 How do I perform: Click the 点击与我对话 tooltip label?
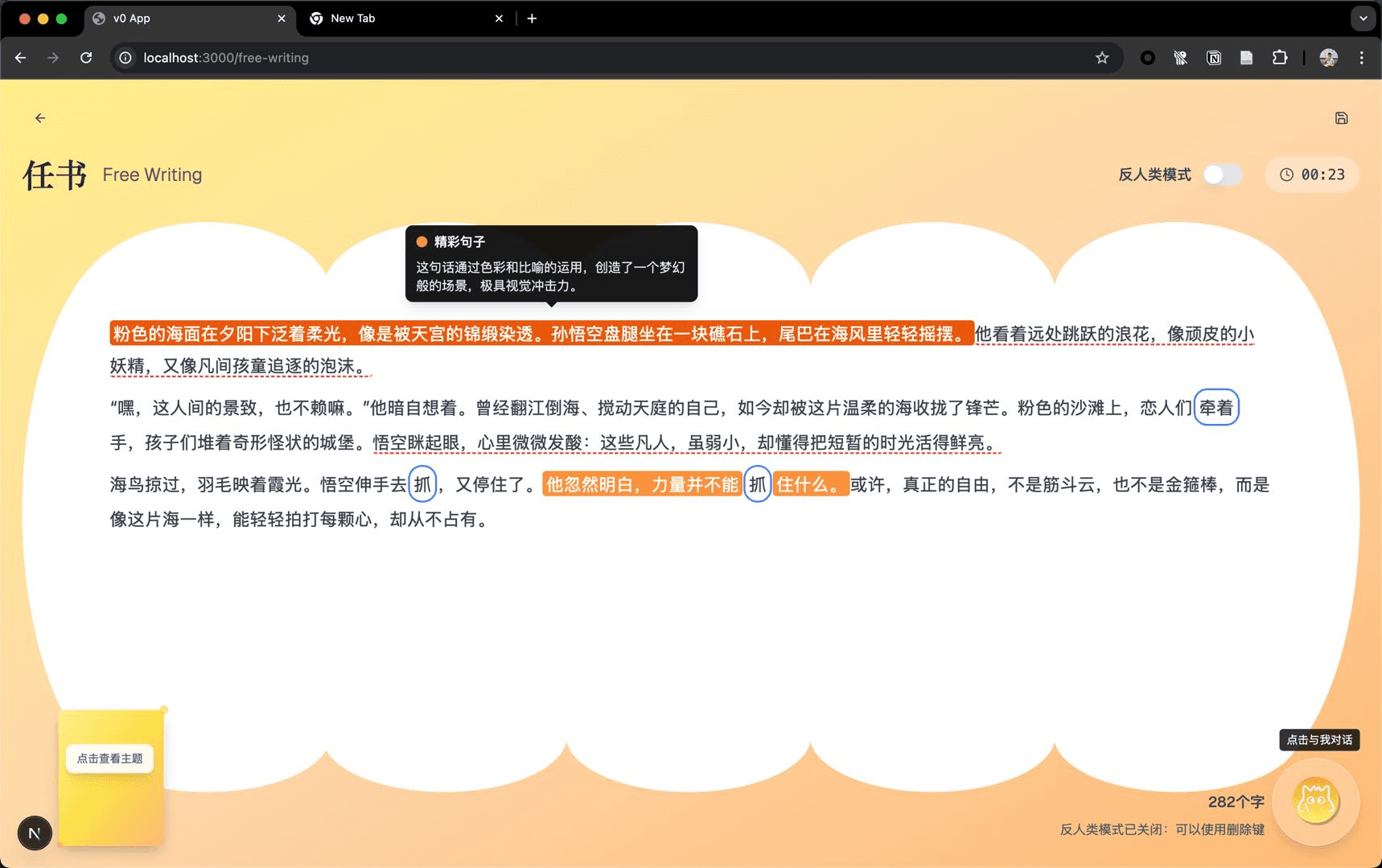coord(1319,739)
